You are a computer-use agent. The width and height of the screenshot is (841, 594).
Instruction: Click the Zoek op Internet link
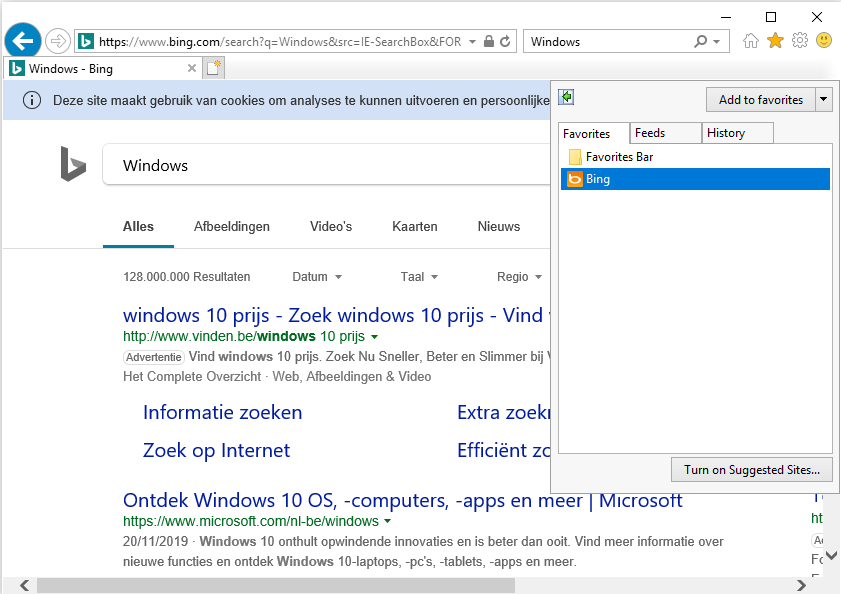click(216, 450)
